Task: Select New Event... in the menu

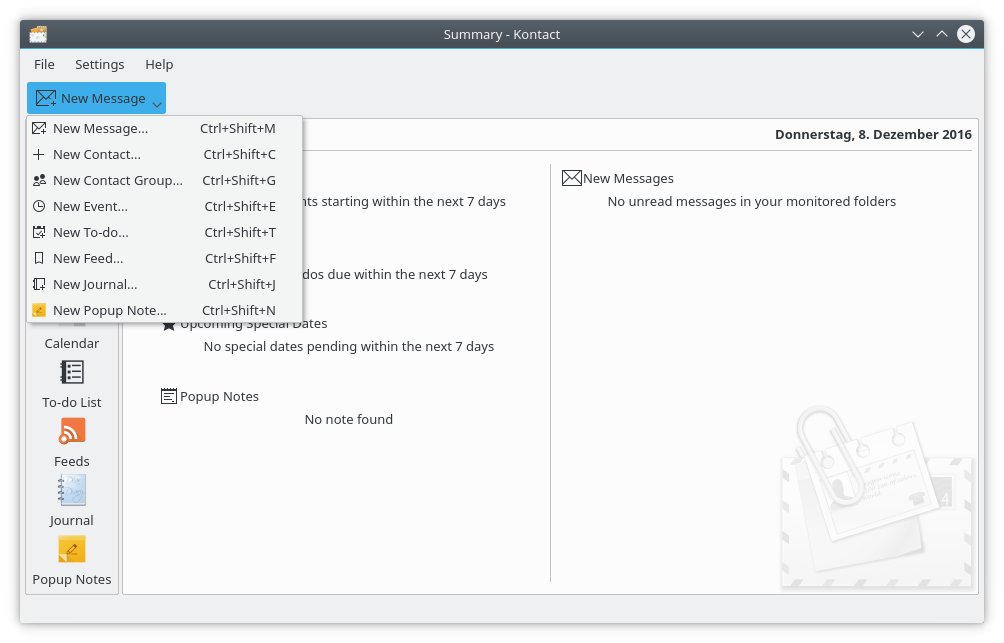Action: pos(90,206)
